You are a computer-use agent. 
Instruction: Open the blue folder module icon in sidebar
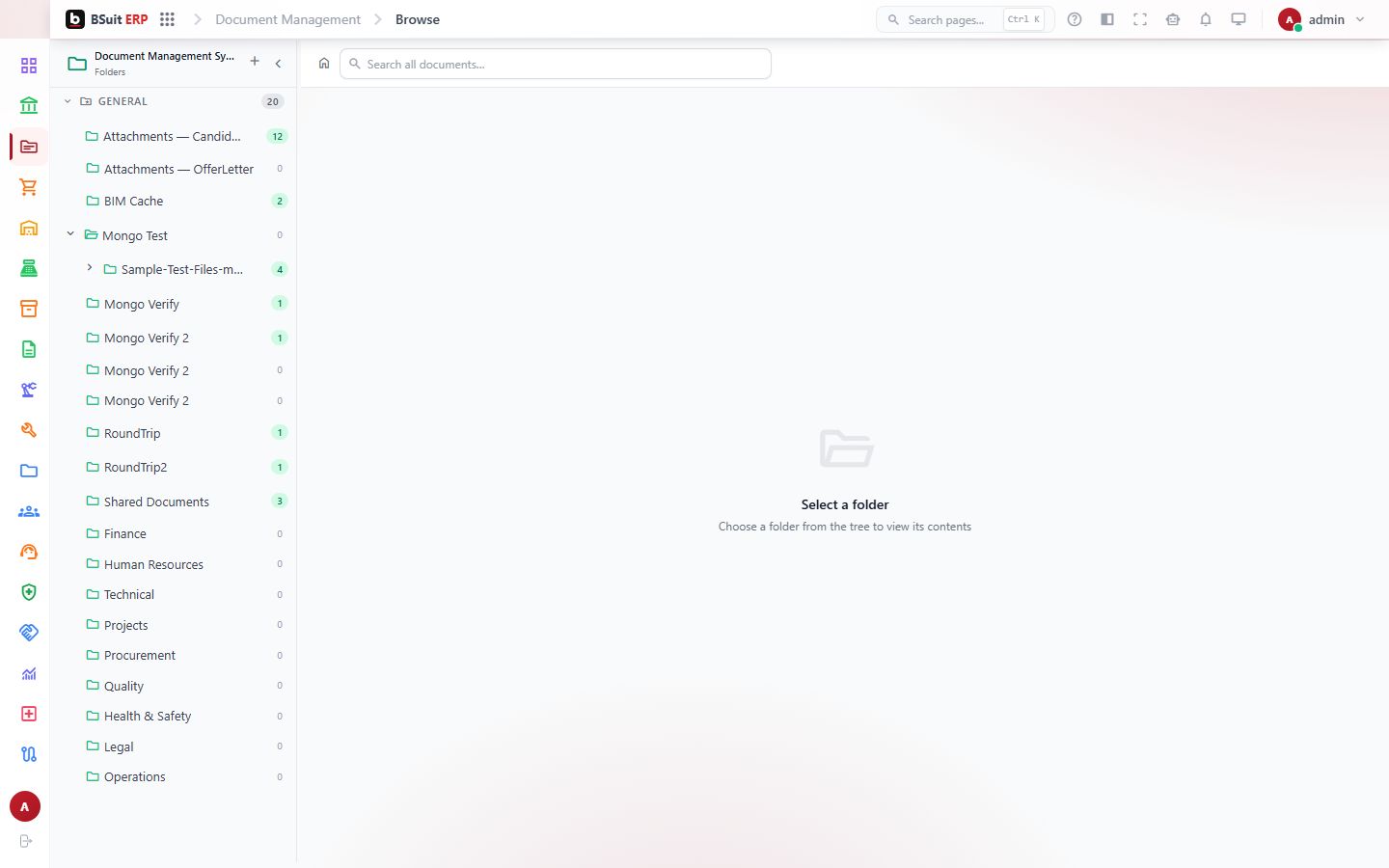(29, 471)
